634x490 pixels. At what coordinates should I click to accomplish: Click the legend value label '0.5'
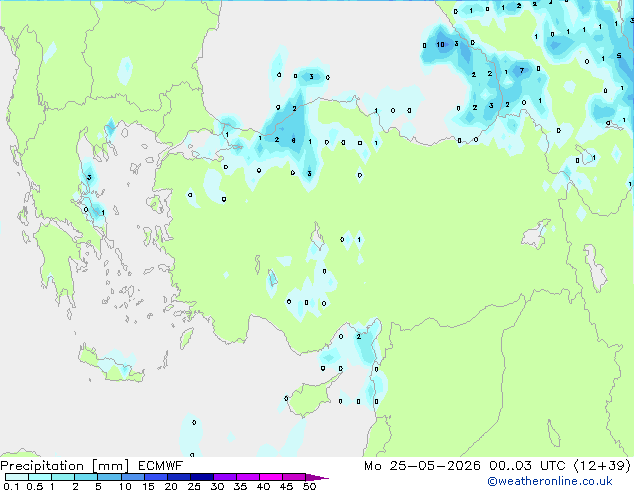(x=35, y=486)
